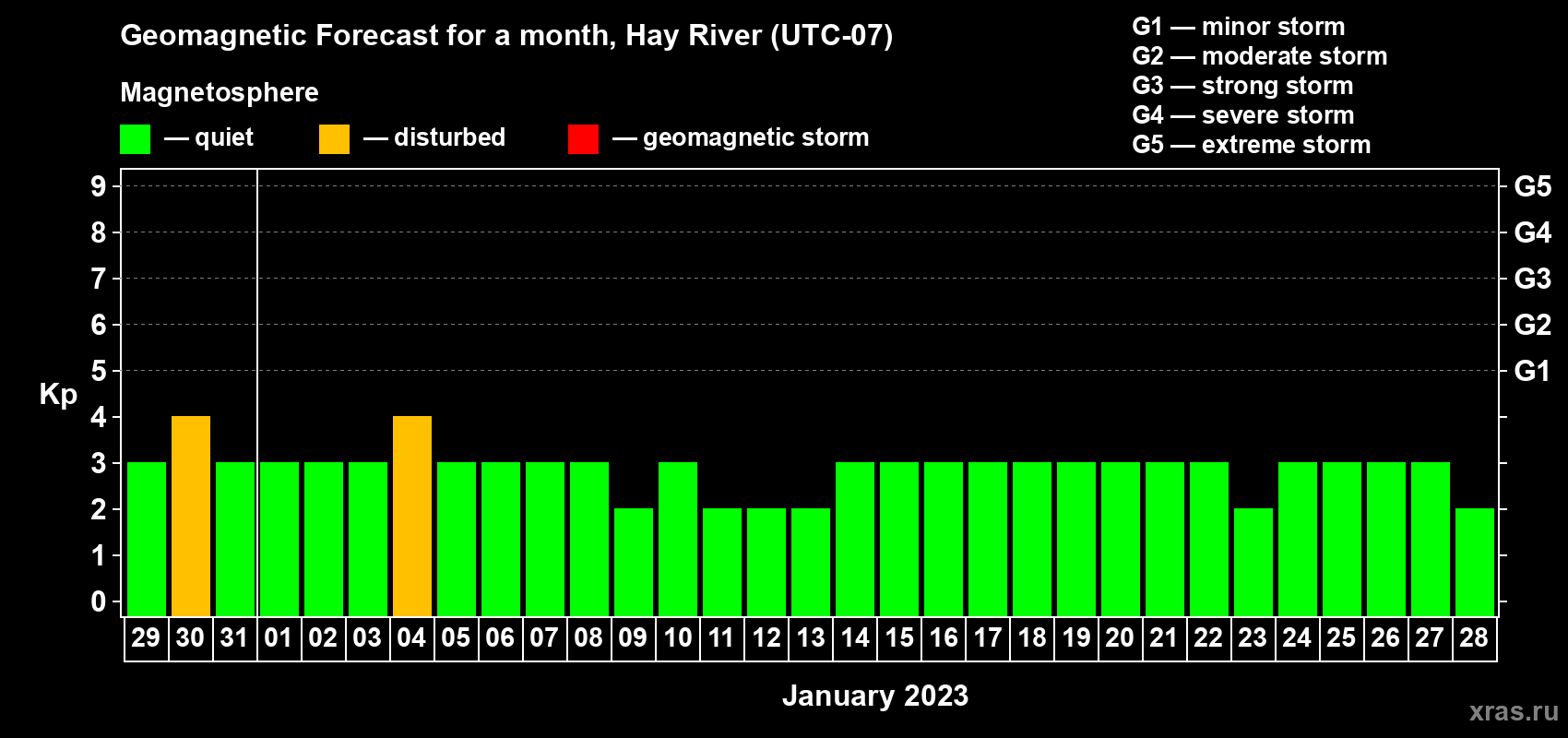
Task: Click the 'January 2023' month label
Action: pyautogui.click(x=875, y=696)
